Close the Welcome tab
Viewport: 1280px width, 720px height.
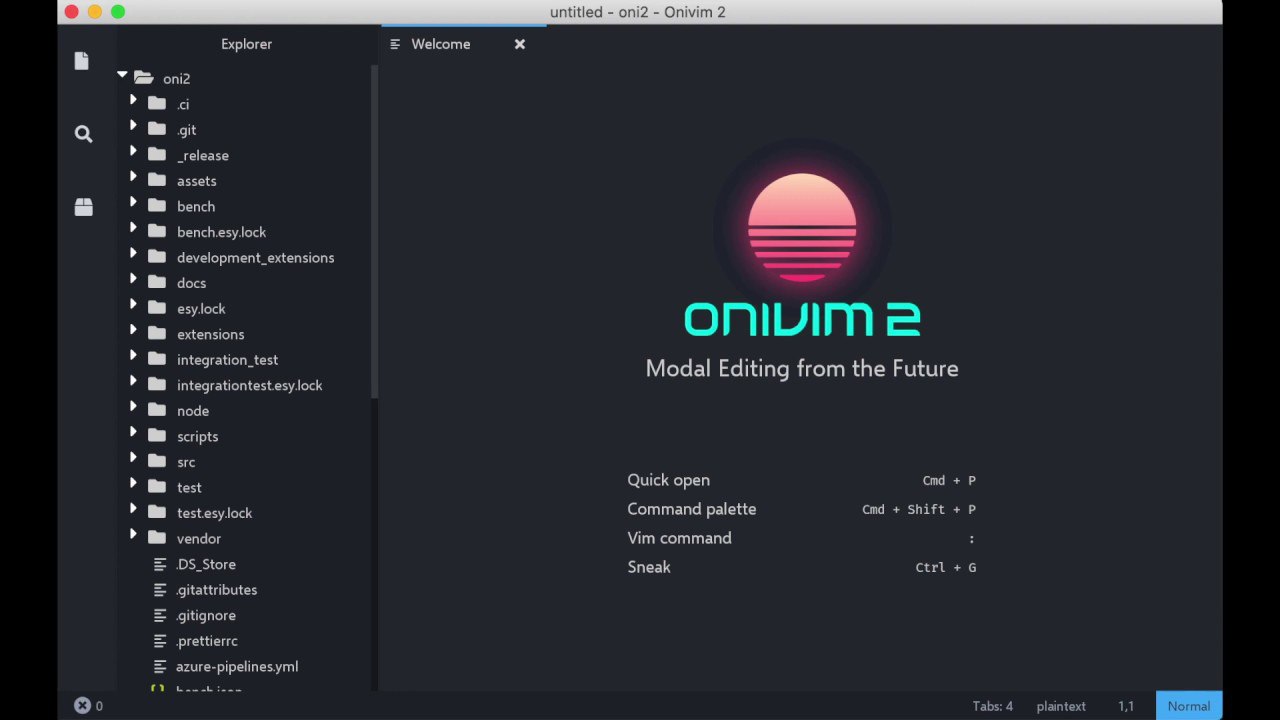point(520,44)
